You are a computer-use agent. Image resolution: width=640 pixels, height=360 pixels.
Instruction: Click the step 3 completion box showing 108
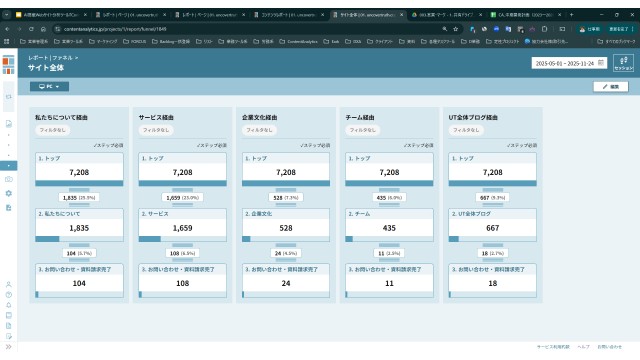(182, 280)
